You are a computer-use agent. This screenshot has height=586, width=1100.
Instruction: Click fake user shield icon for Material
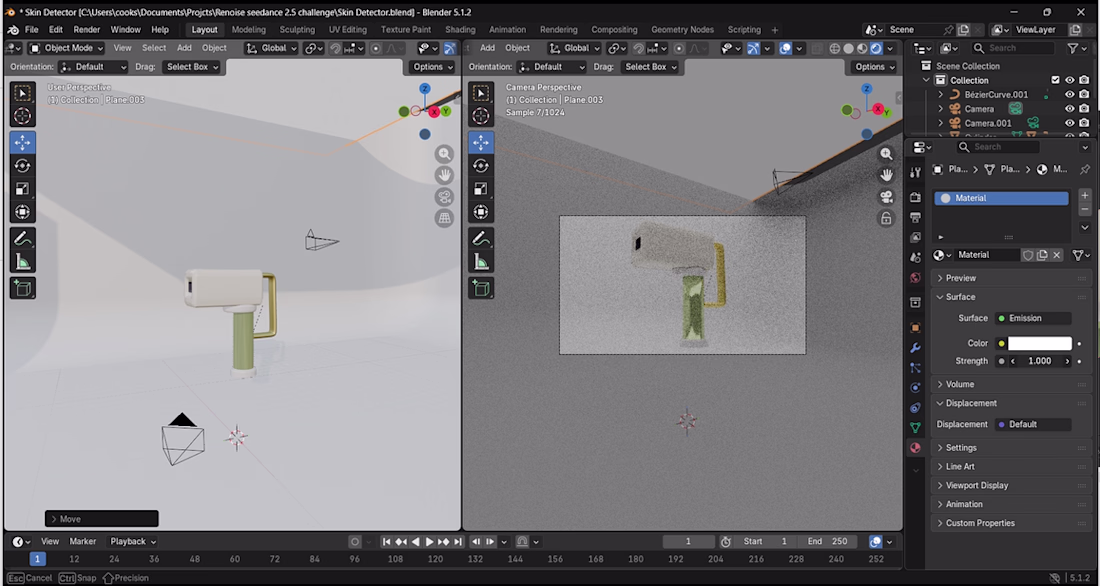tap(1028, 255)
